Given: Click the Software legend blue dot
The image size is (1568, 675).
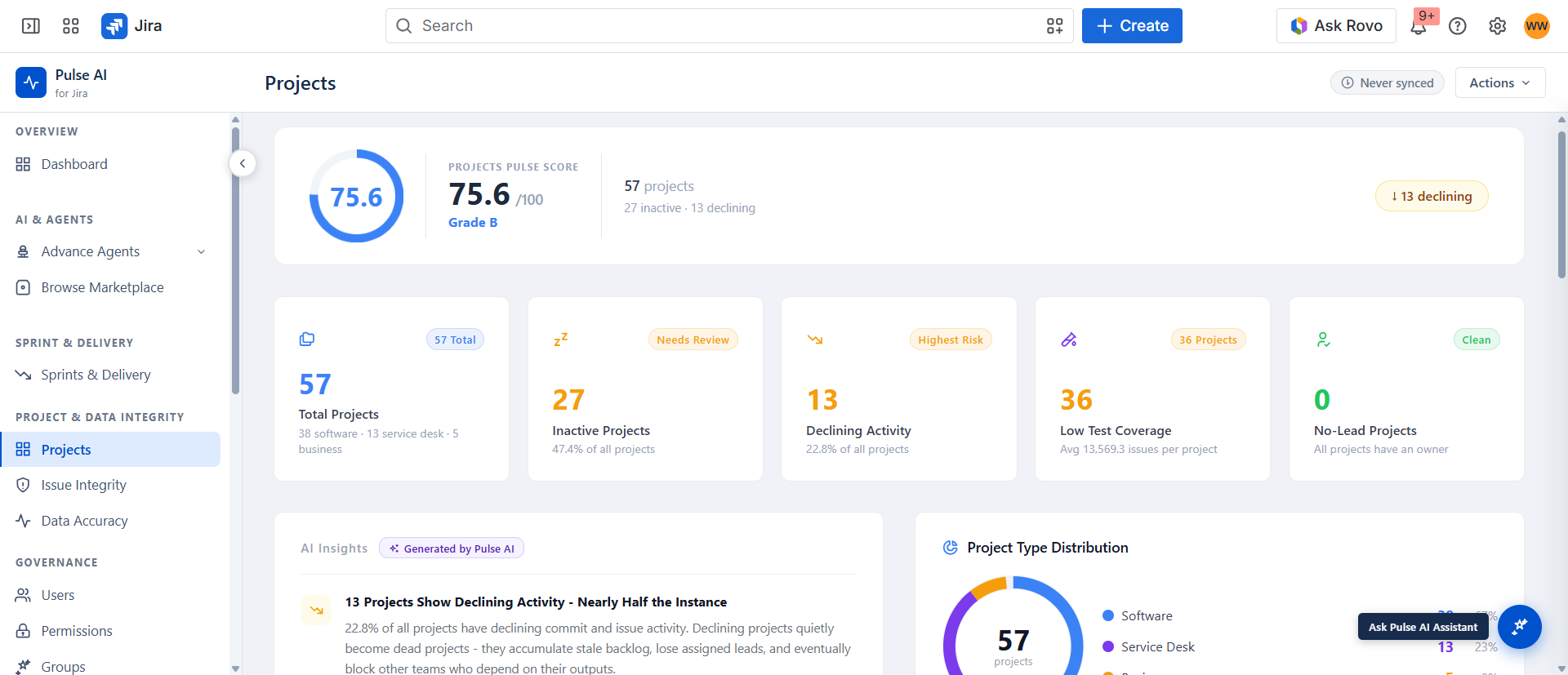Looking at the screenshot, I should (x=1108, y=615).
